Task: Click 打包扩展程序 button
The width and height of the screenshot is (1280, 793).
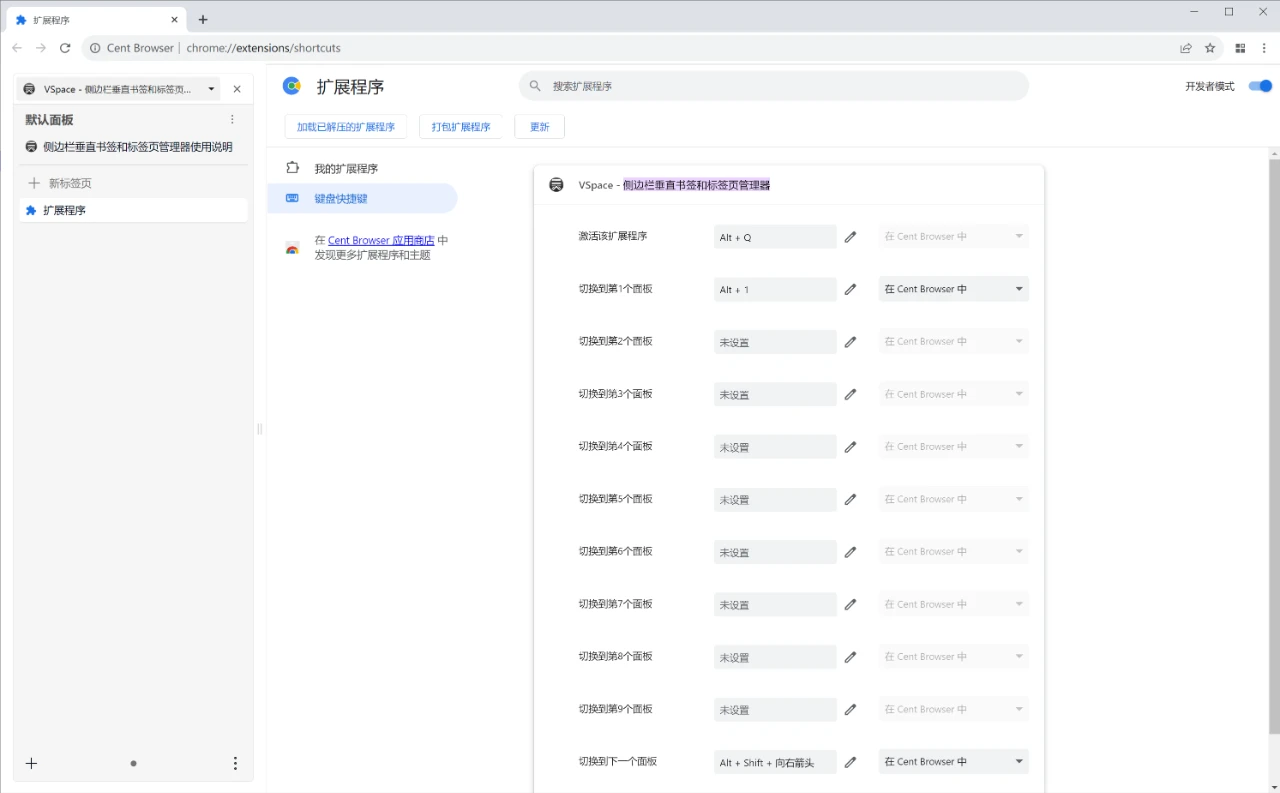Action: point(461,127)
